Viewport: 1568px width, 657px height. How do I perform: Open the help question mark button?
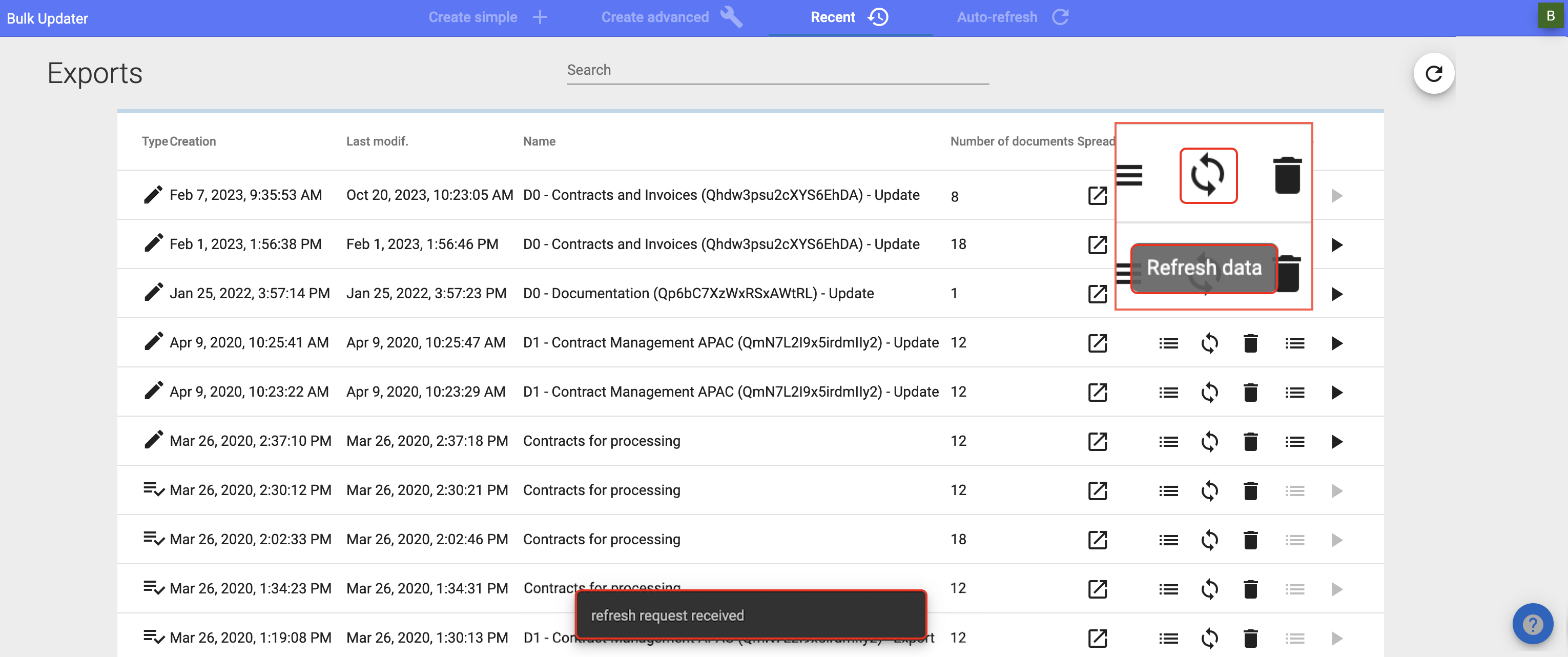coord(1532,624)
